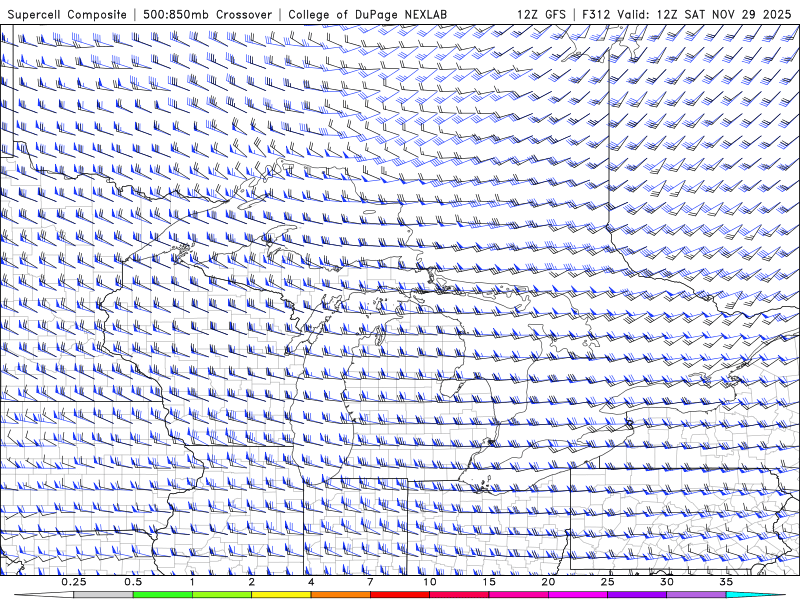Pick the gray colorbar segment (0.25–0.5)
This screenshot has width=800, height=600.
tap(104, 595)
